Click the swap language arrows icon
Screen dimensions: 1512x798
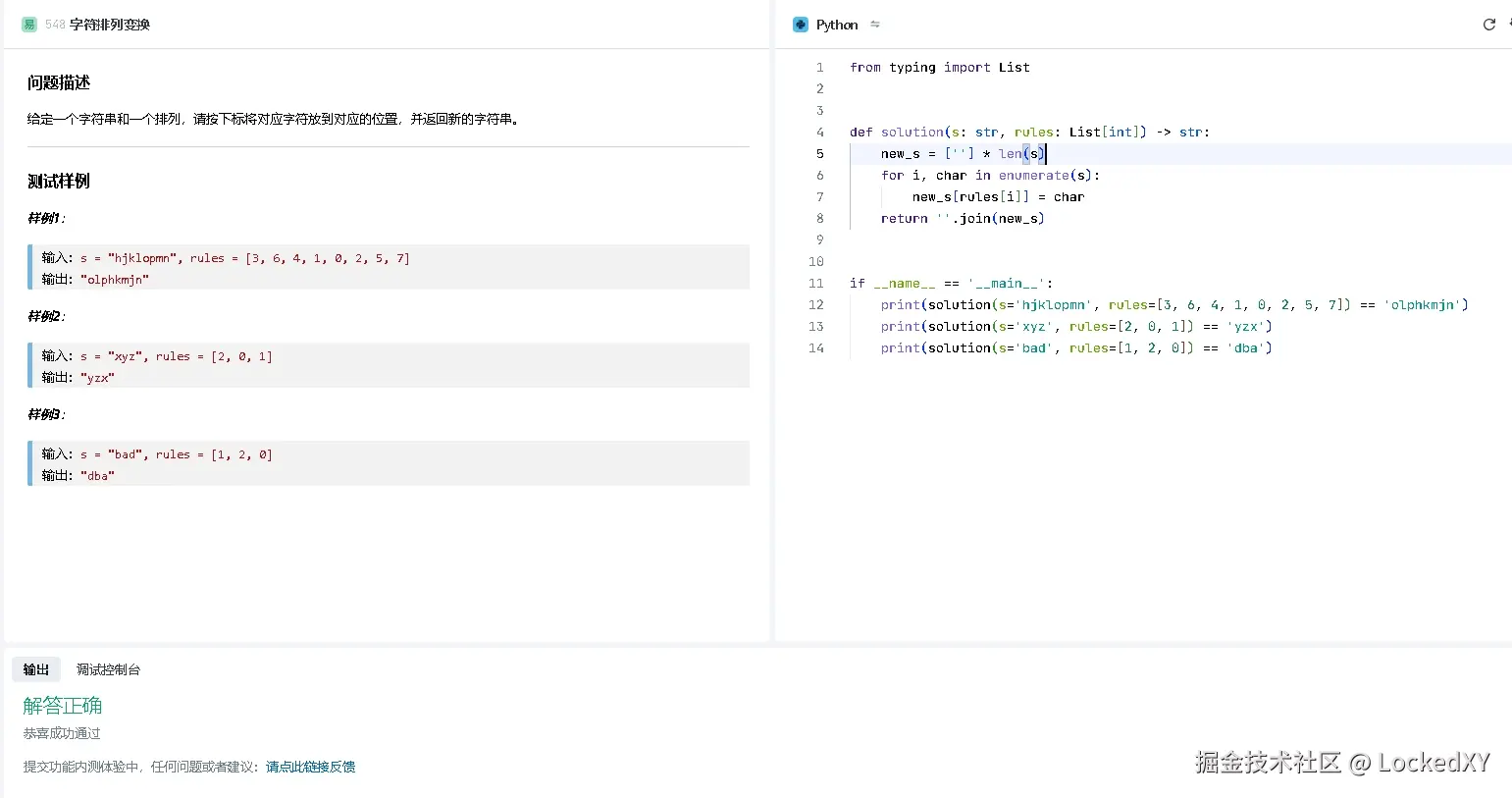pos(875,25)
